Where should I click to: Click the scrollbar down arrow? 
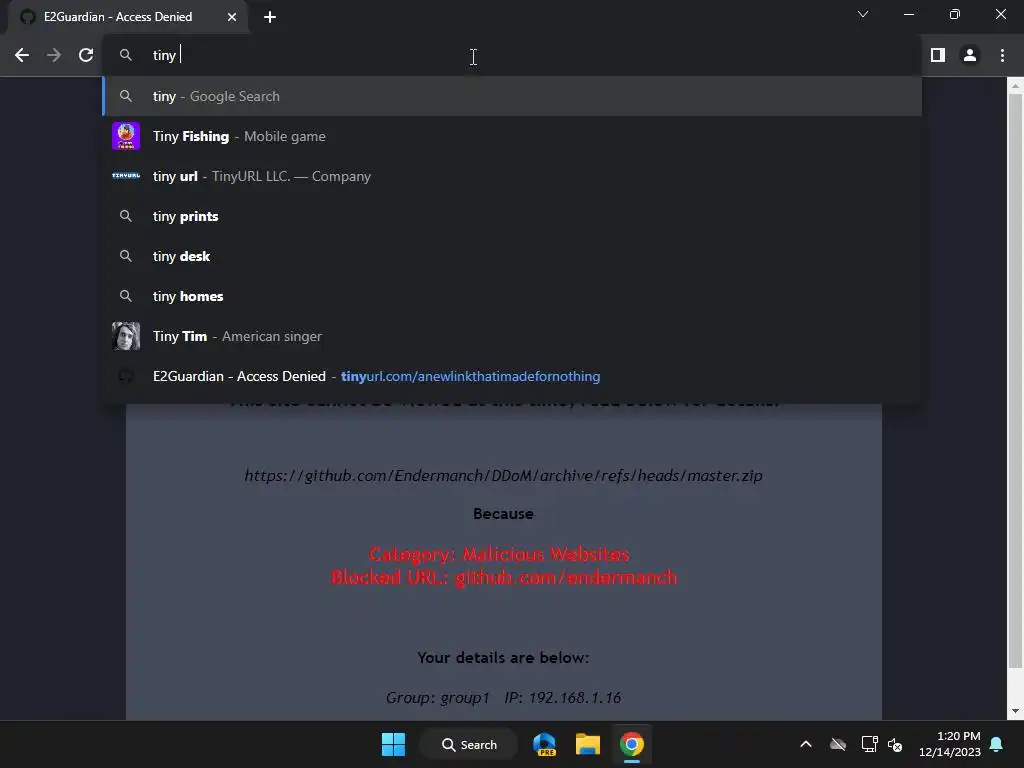point(1015,711)
